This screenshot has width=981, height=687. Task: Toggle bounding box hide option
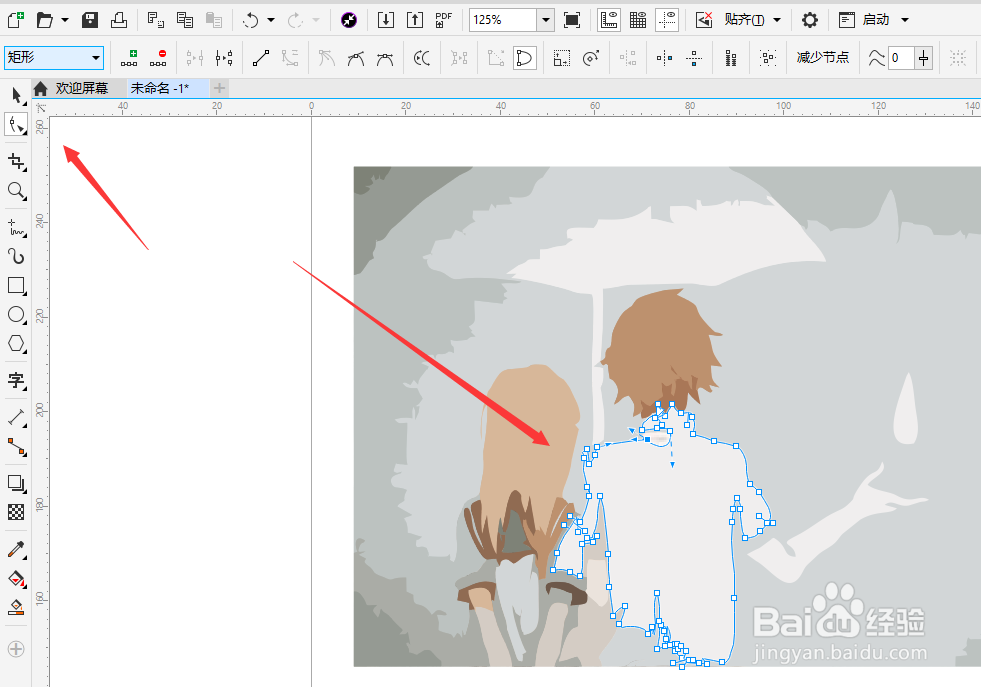point(958,58)
